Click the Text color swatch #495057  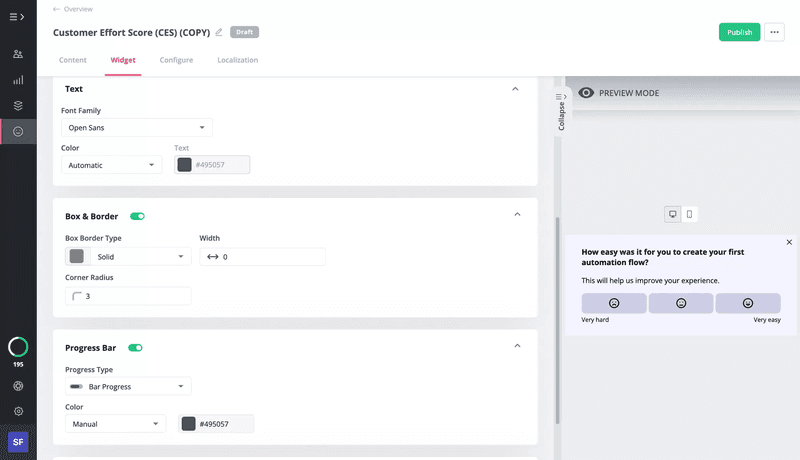point(184,165)
